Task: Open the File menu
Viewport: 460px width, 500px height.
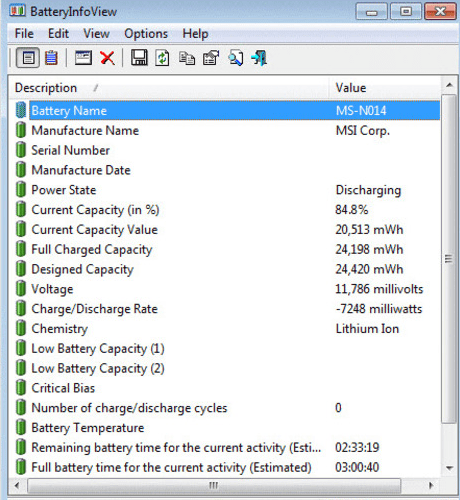Action: tap(24, 34)
